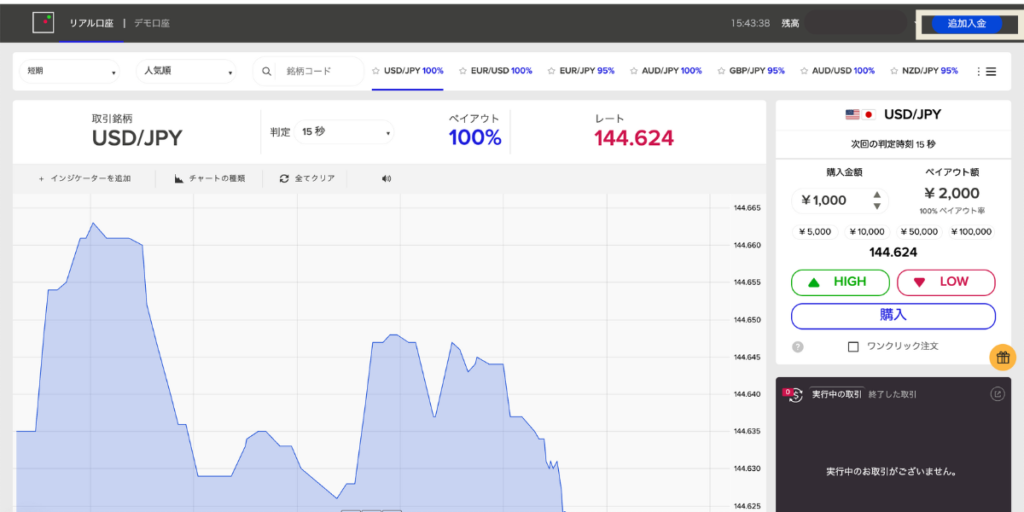
Task: Expand the 判定 15 秒 dropdown
Action: [x=345, y=132]
